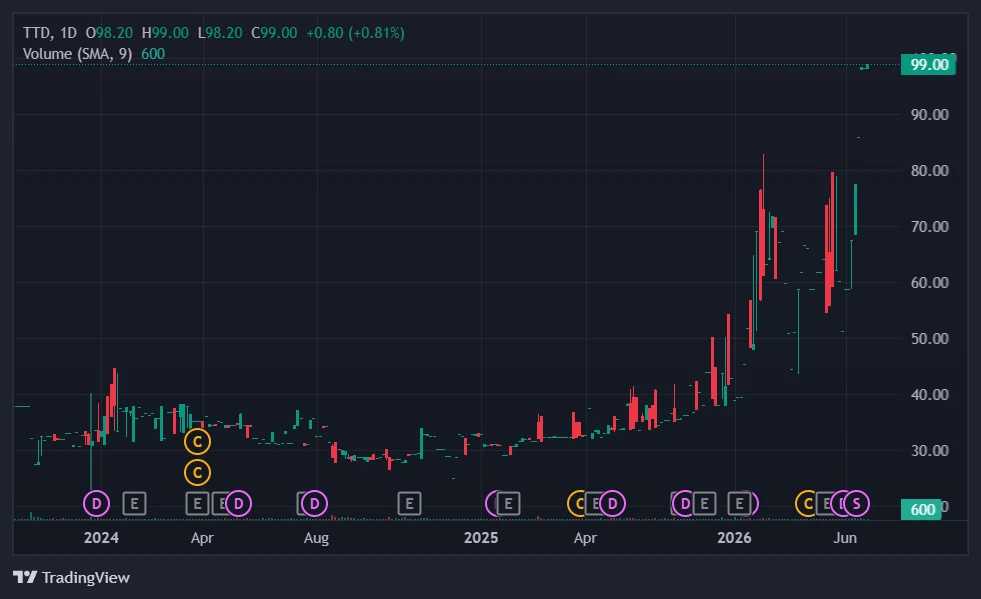
Task: Click the +0.80 (+0.81%) change text
Action: [355, 33]
